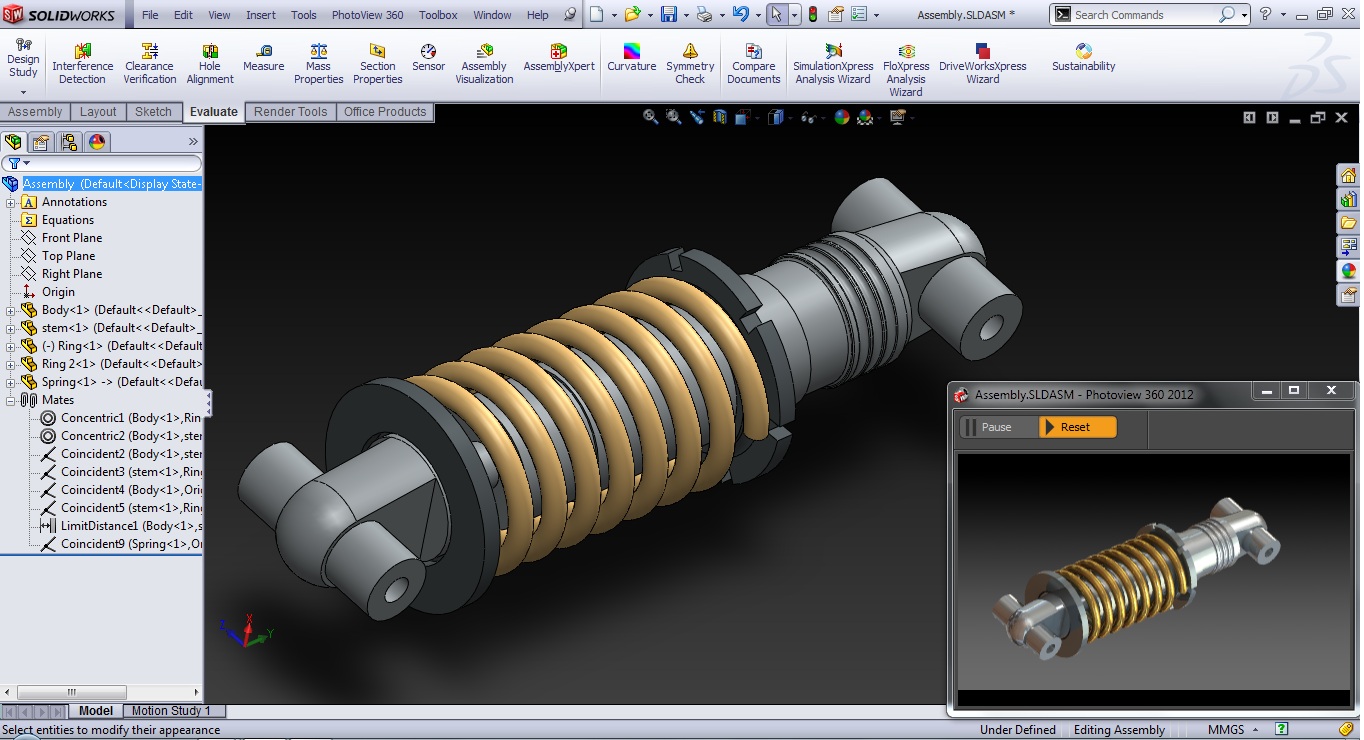This screenshot has height=740, width=1364.
Task: Select the Origin in feature tree
Action: [x=58, y=292]
